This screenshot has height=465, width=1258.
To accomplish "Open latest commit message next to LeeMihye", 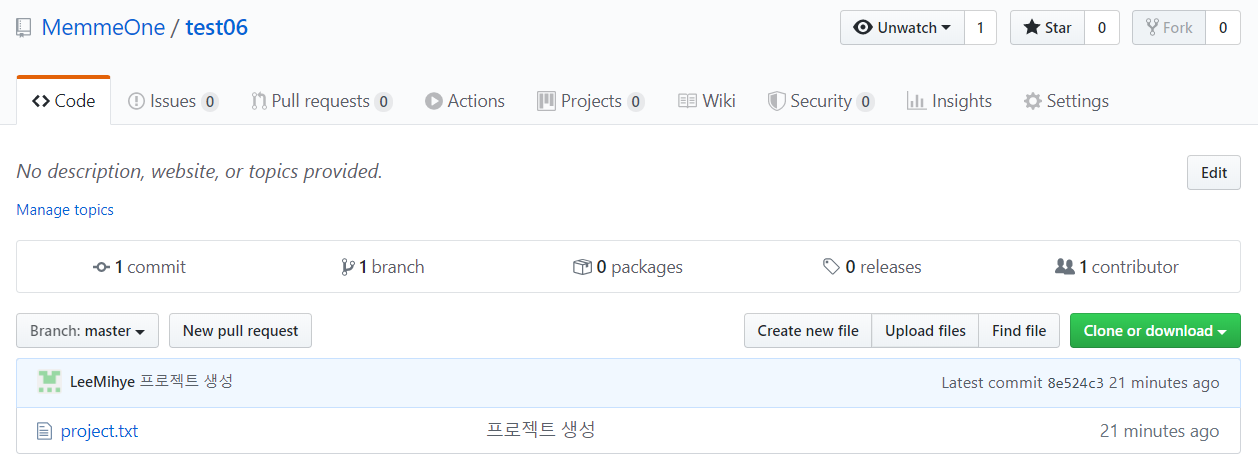I will [x=186, y=381].
